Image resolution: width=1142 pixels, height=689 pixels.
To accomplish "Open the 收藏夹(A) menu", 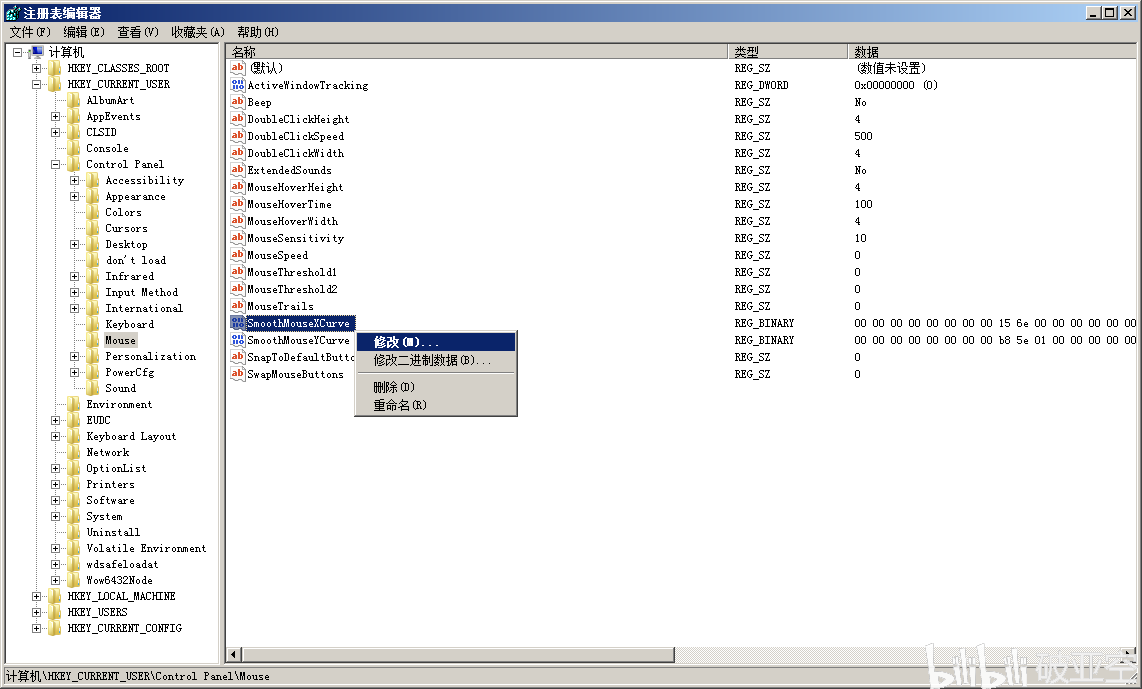I will (x=198, y=32).
